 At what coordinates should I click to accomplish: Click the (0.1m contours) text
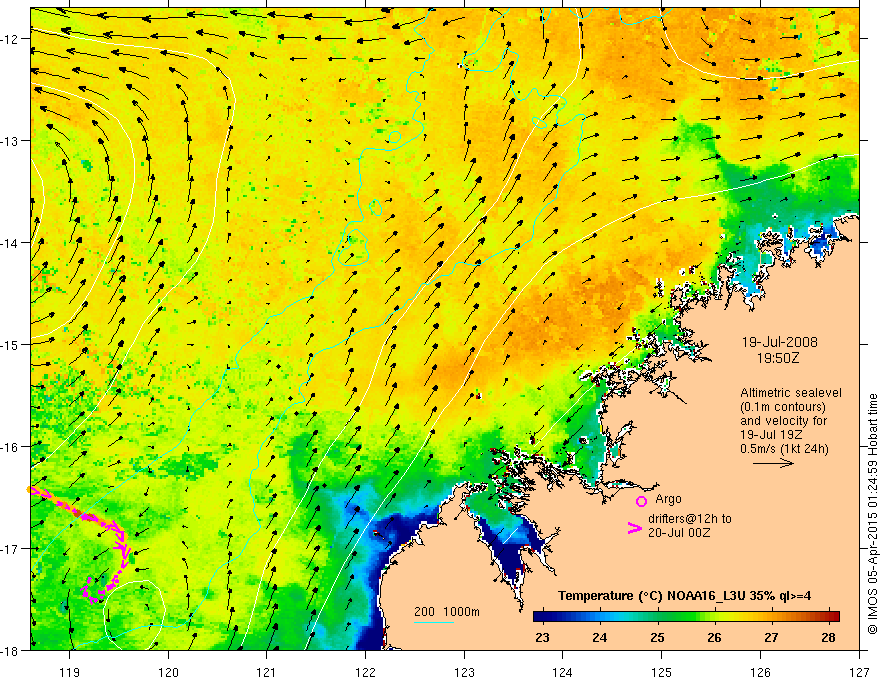(x=783, y=407)
